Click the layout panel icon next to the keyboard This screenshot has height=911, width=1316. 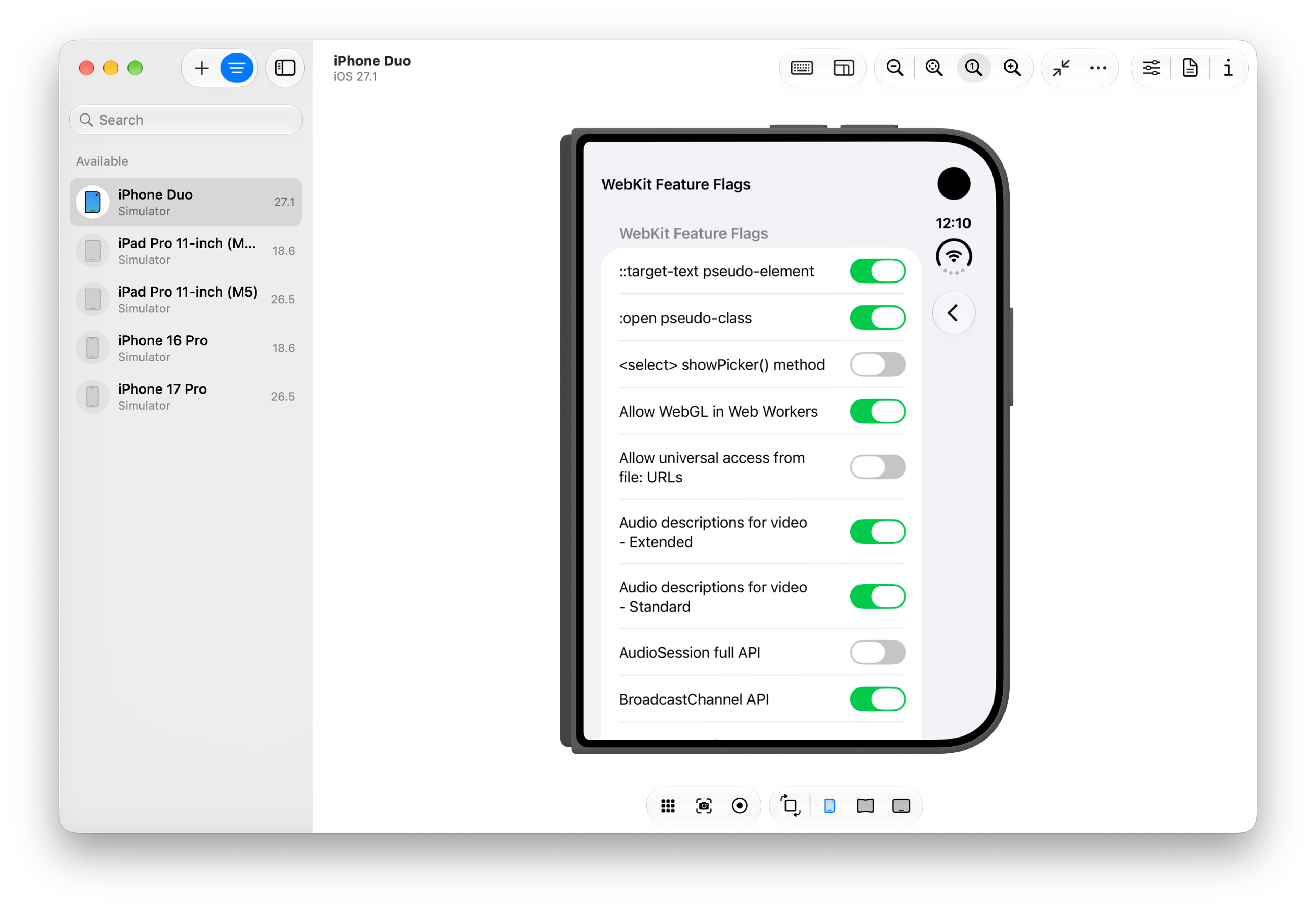point(843,69)
